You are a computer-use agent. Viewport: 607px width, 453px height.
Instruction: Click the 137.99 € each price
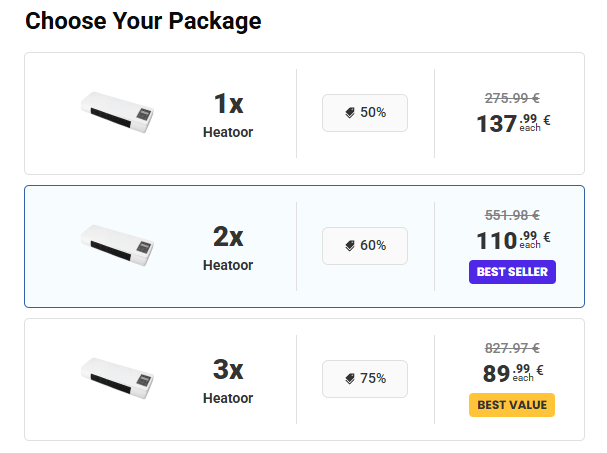512,124
